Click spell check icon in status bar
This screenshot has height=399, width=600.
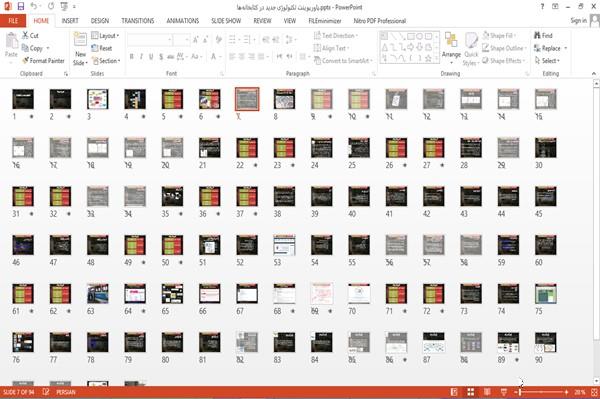tap(46, 392)
